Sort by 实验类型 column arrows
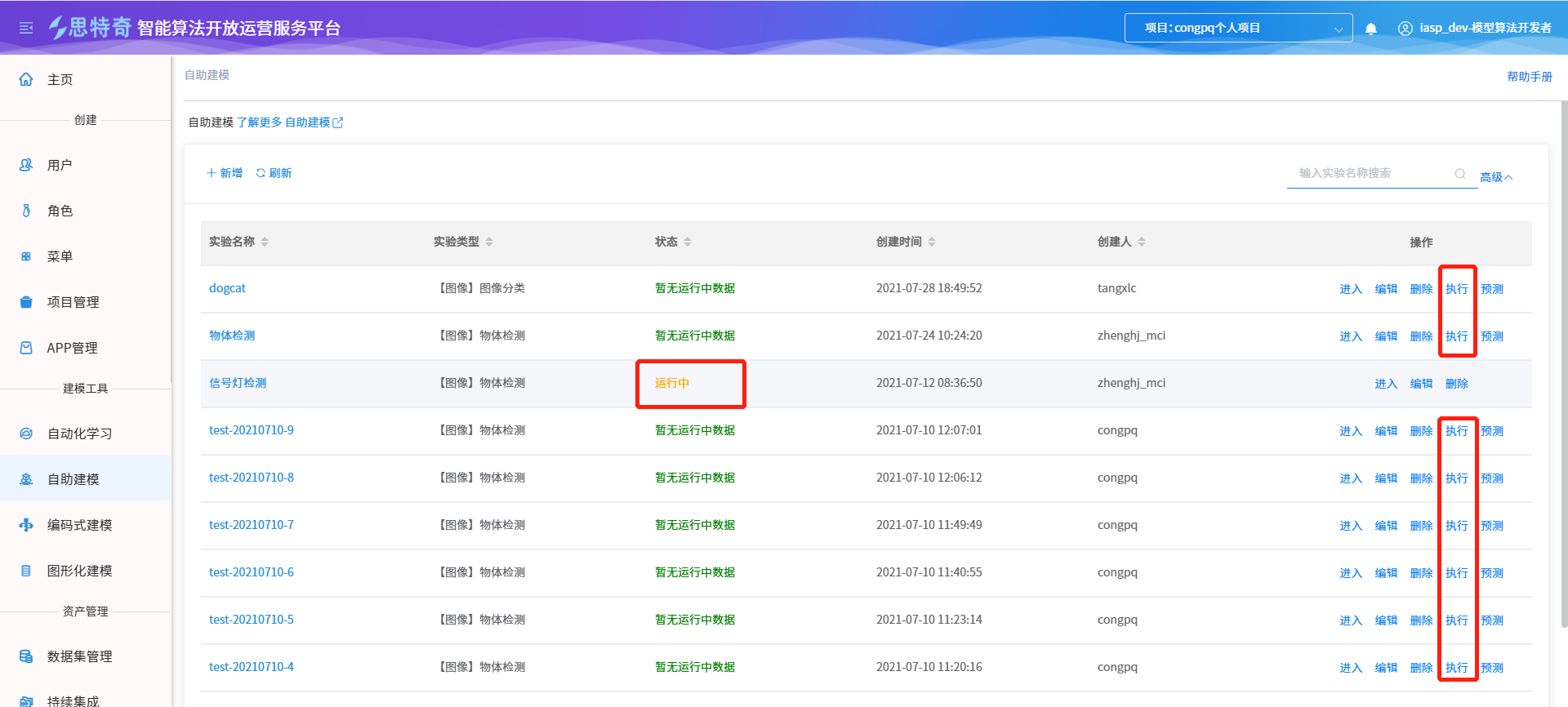The width and height of the screenshot is (1568, 707). coord(489,242)
